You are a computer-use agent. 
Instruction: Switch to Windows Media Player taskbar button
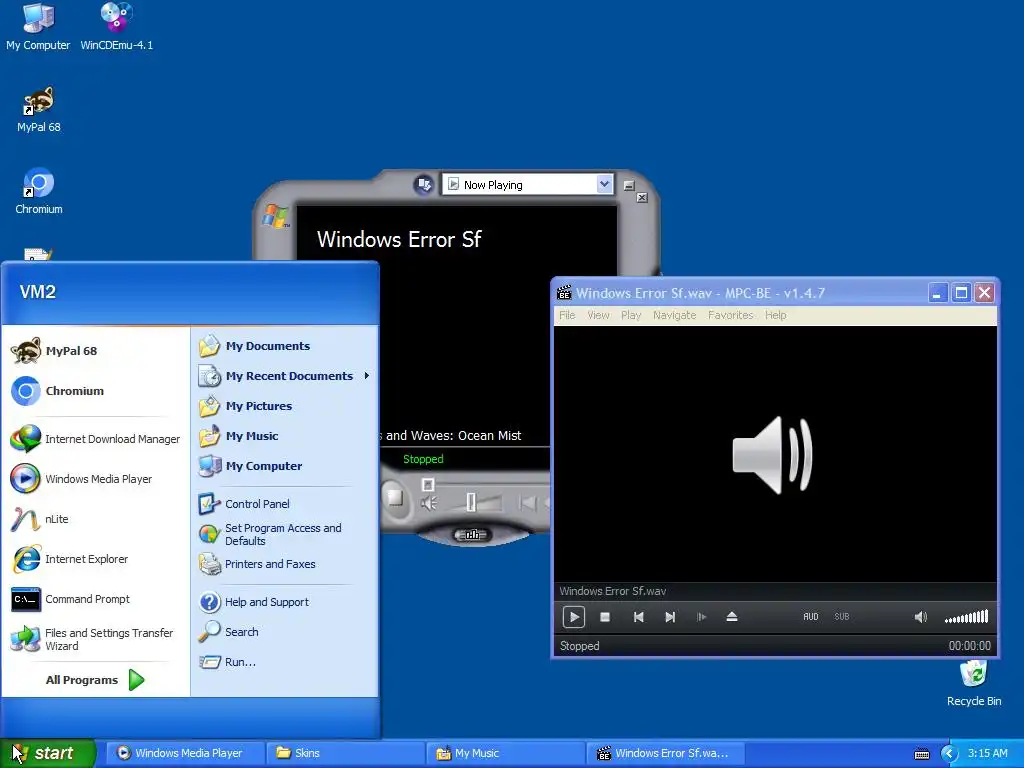pos(185,753)
